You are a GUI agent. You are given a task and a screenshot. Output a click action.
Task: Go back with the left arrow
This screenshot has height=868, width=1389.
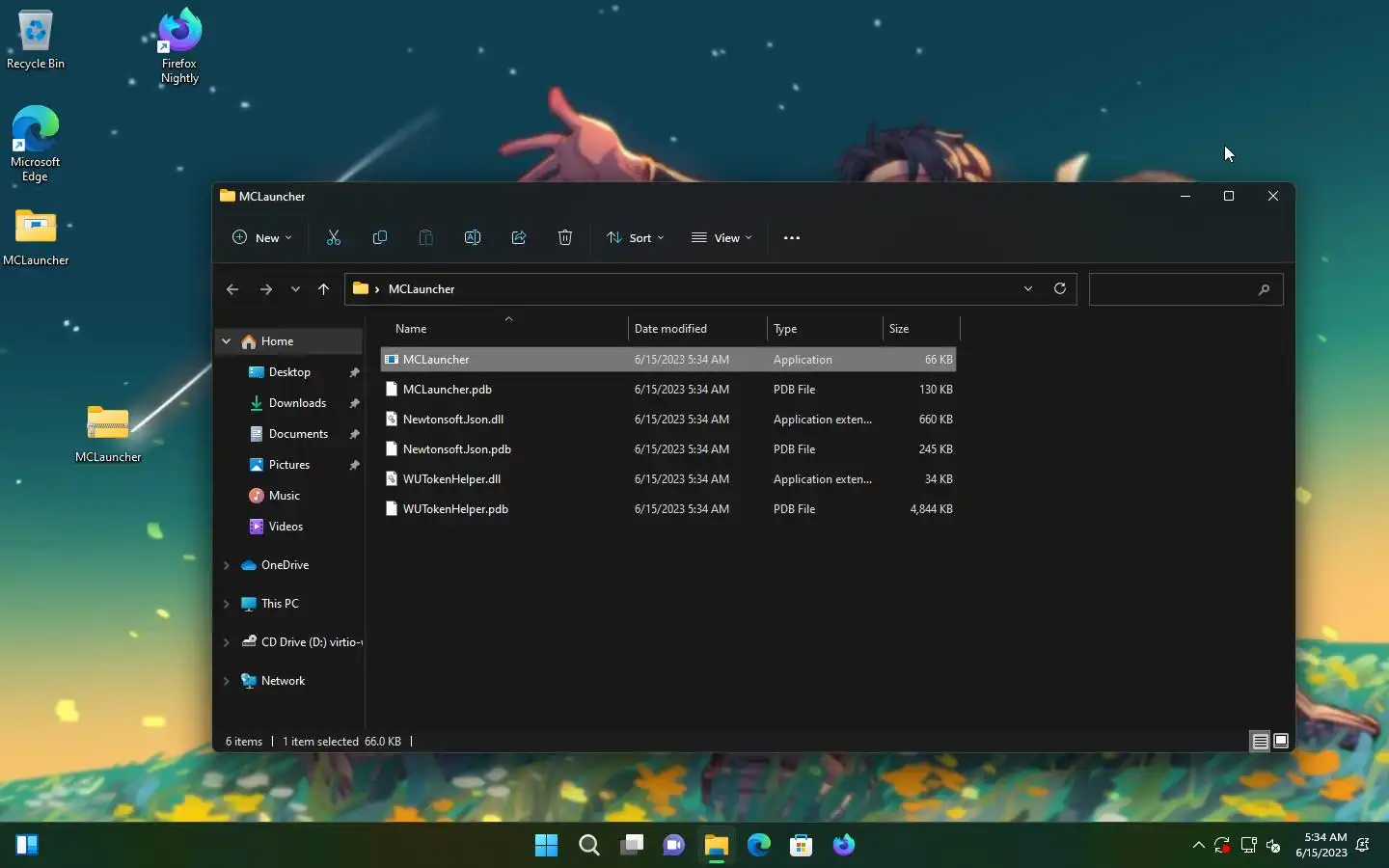pyautogui.click(x=231, y=289)
